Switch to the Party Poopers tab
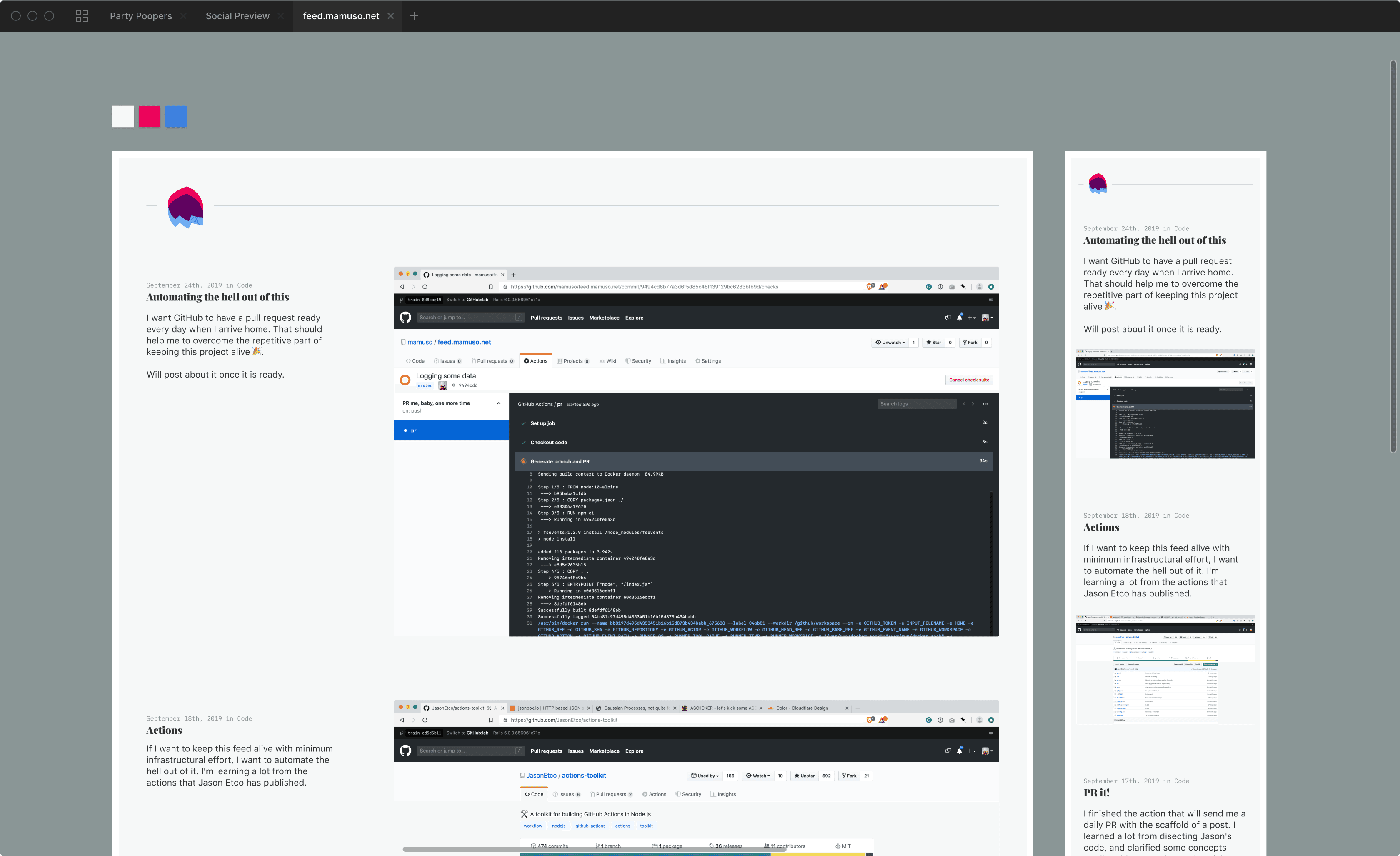Screen dimensions: 1400x856 coord(141,16)
